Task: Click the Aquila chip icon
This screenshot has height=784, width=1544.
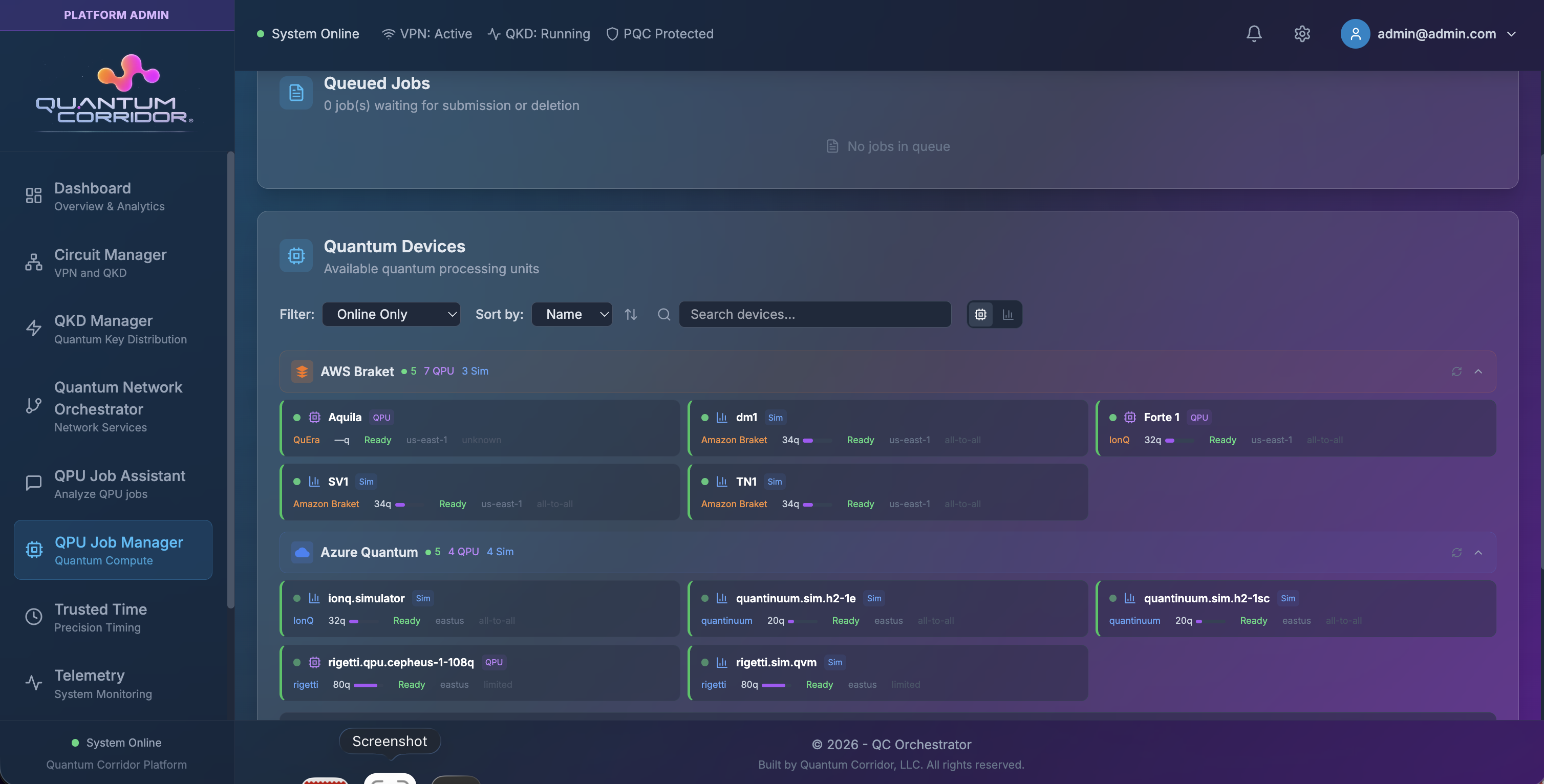Action: tap(314, 418)
